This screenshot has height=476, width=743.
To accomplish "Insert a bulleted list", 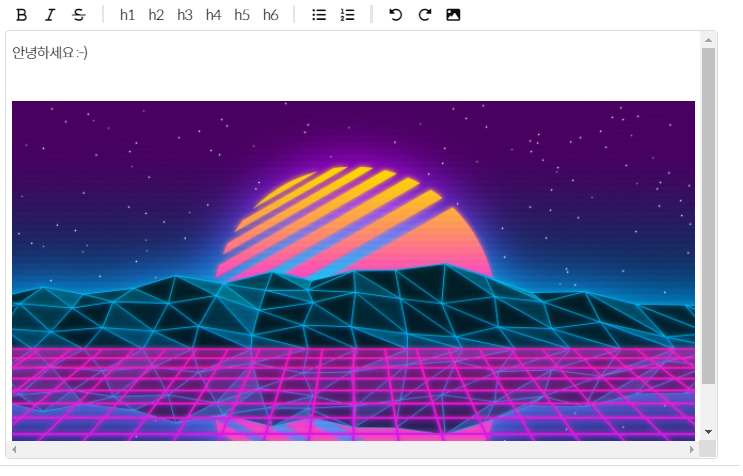I will pos(319,15).
